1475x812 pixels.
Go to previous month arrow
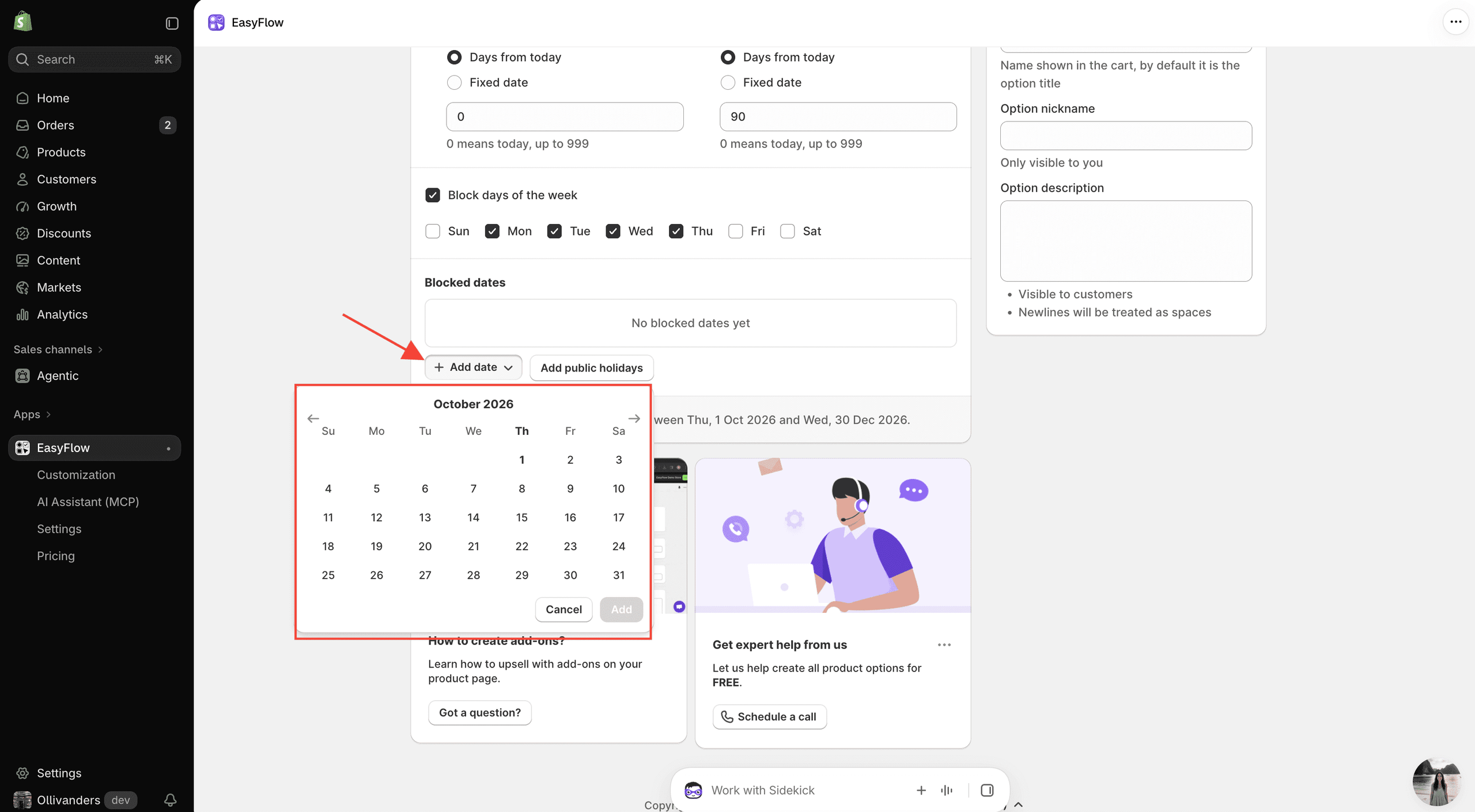pyautogui.click(x=313, y=418)
